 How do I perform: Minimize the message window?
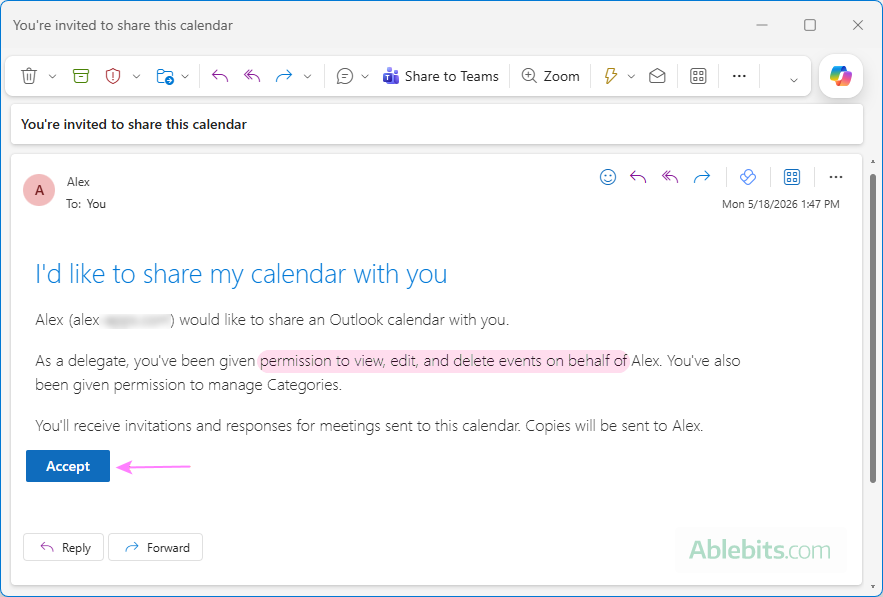point(762,25)
